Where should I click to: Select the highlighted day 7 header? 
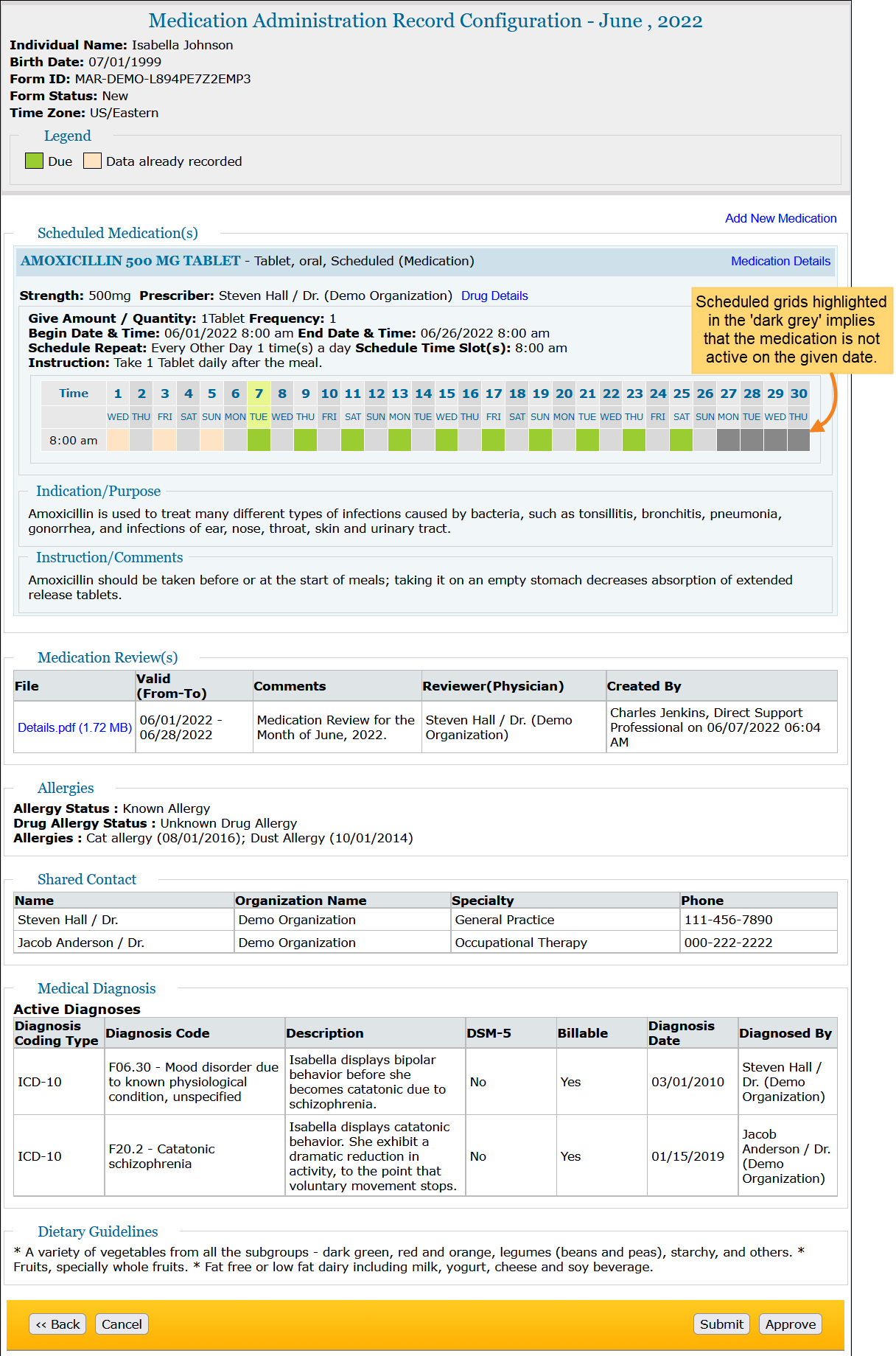coord(259,394)
